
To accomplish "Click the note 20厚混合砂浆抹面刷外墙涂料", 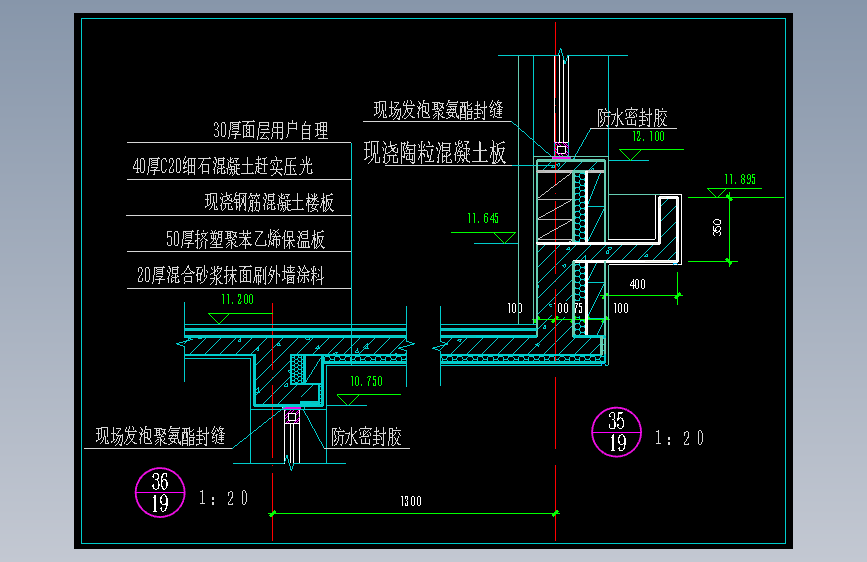I will [231, 275].
